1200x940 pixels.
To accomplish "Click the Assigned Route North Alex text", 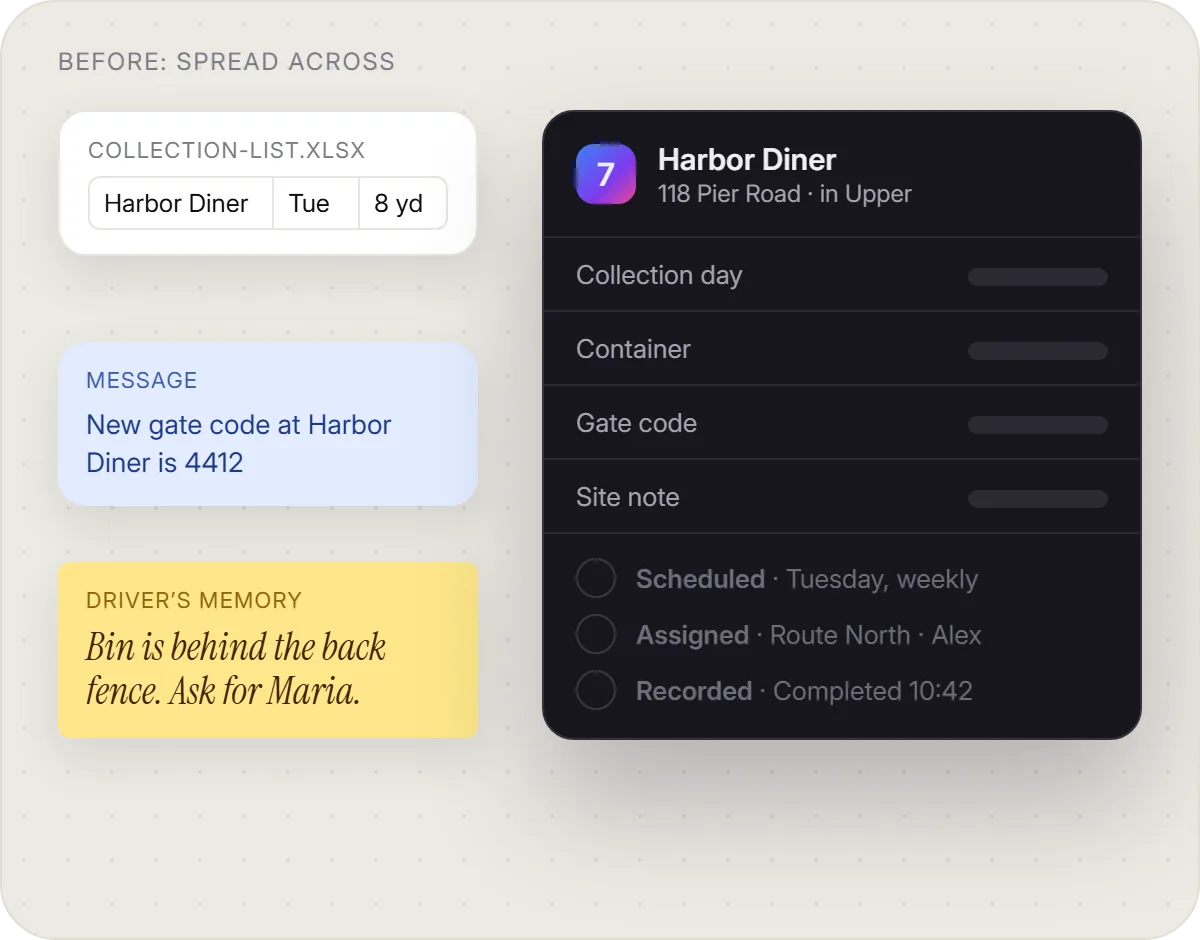I will coord(809,635).
